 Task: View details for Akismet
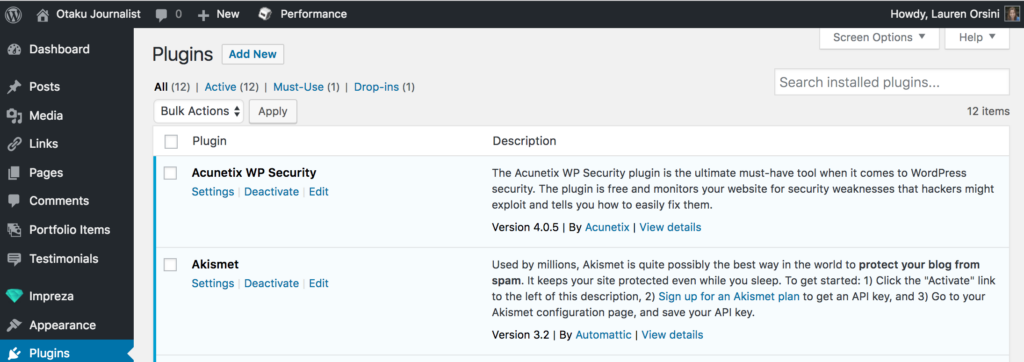pos(673,335)
